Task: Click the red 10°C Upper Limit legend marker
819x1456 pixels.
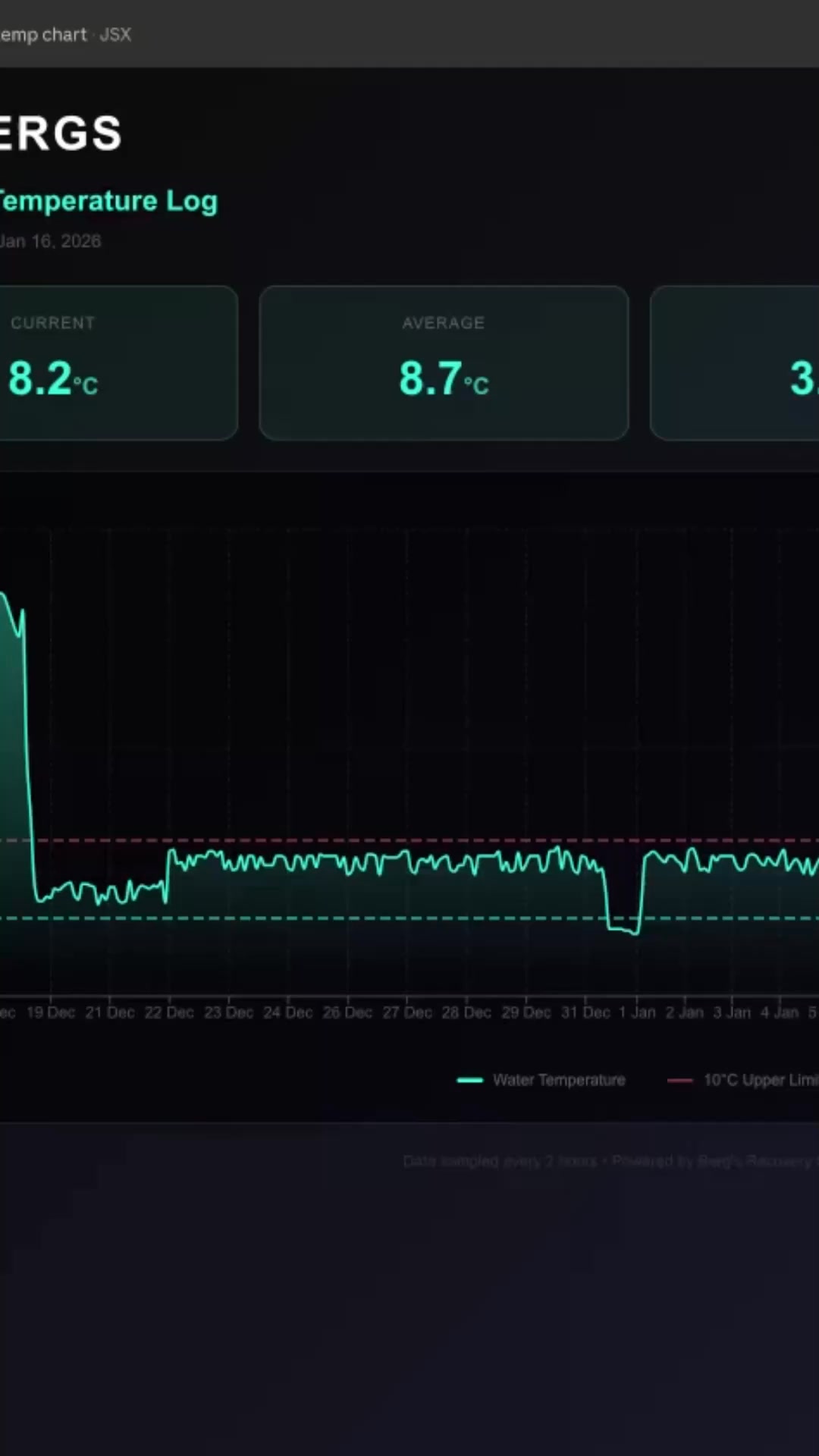Action: point(679,1080)
